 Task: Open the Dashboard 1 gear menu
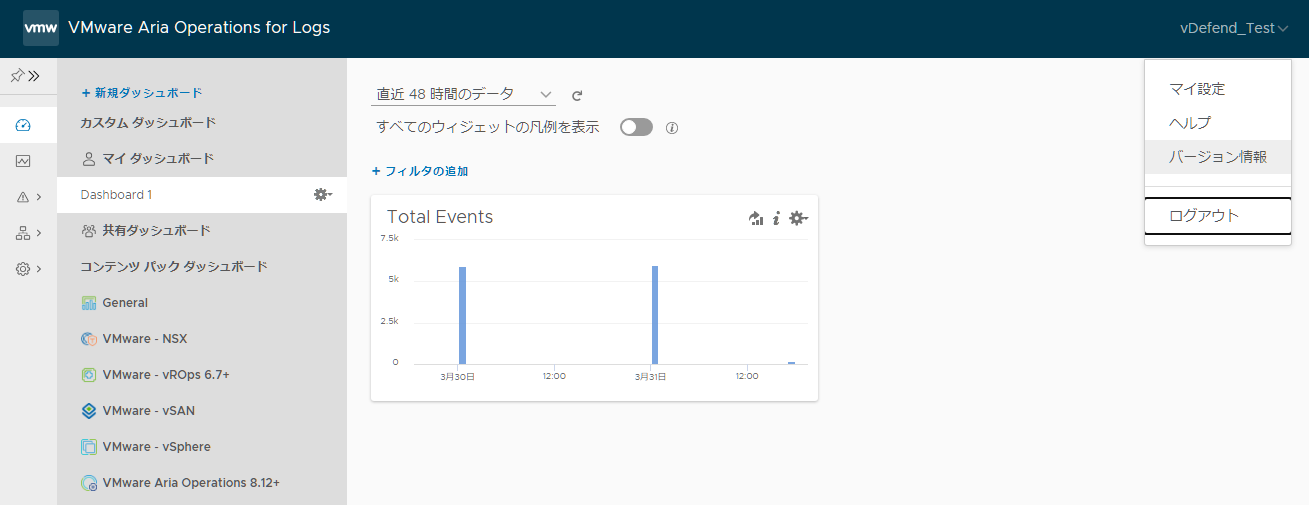pos(322,194)
